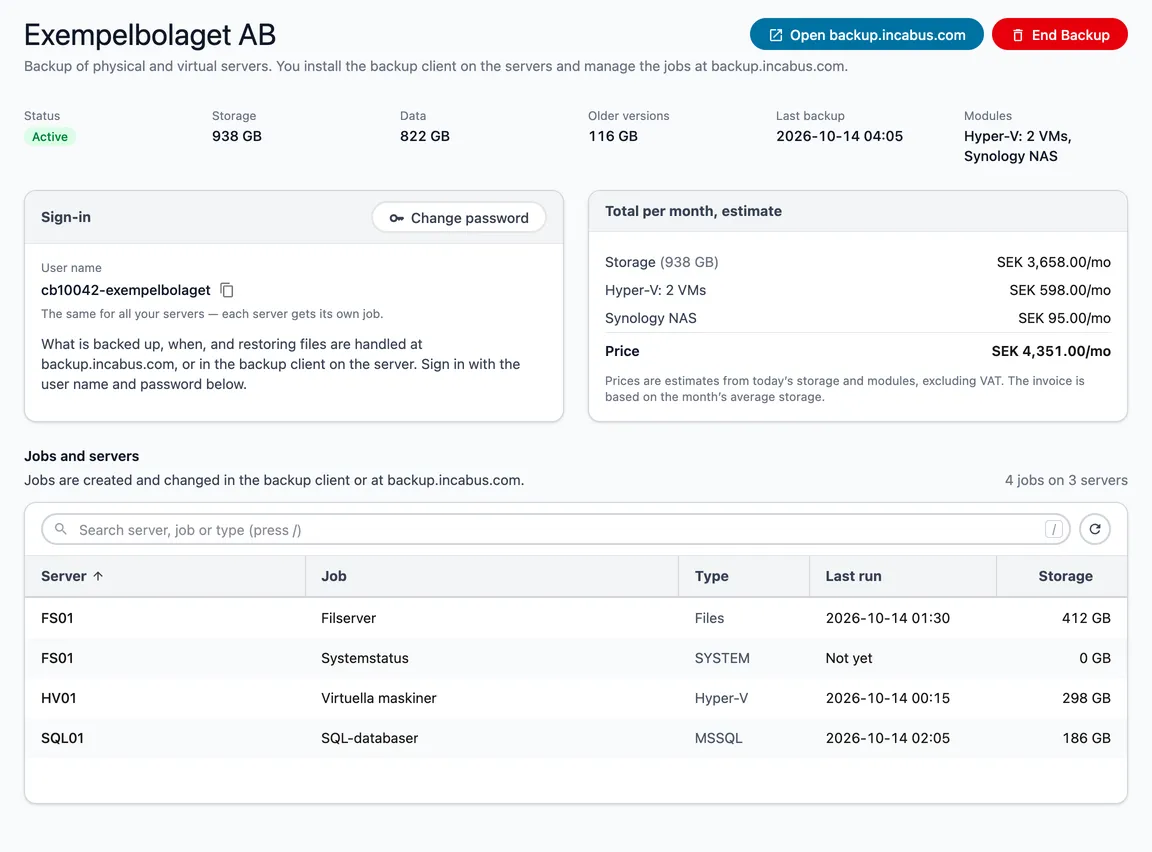Viewport: 1152px width, 852px height.
Task: Click the total price SEK 4,351.00/mo
Action: click(x=1051, y=351)
